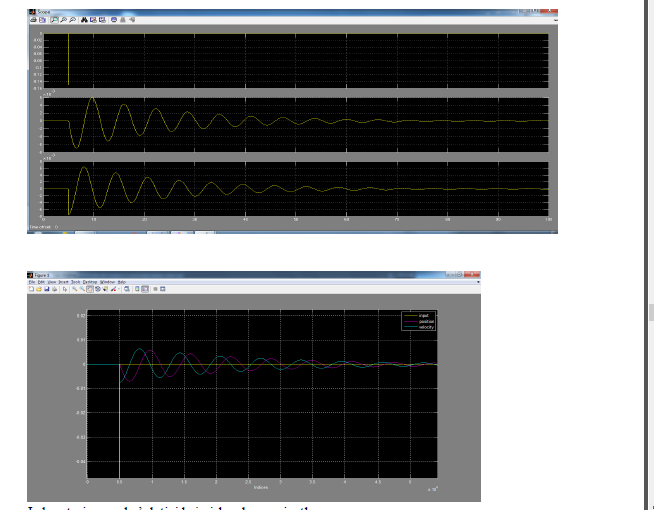Screen dimensions: 654x510
Task: Toggle Insert Legend button in Figure toolbar
Action: 145,289
